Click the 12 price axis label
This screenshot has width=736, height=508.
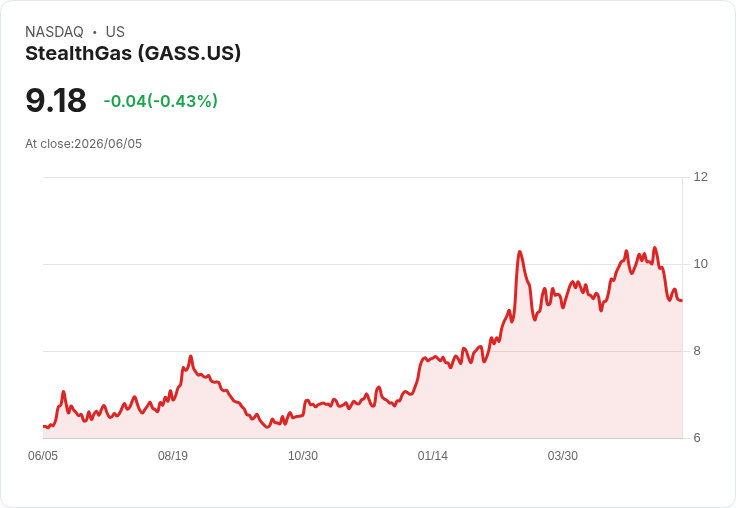(x=700, y=177)
